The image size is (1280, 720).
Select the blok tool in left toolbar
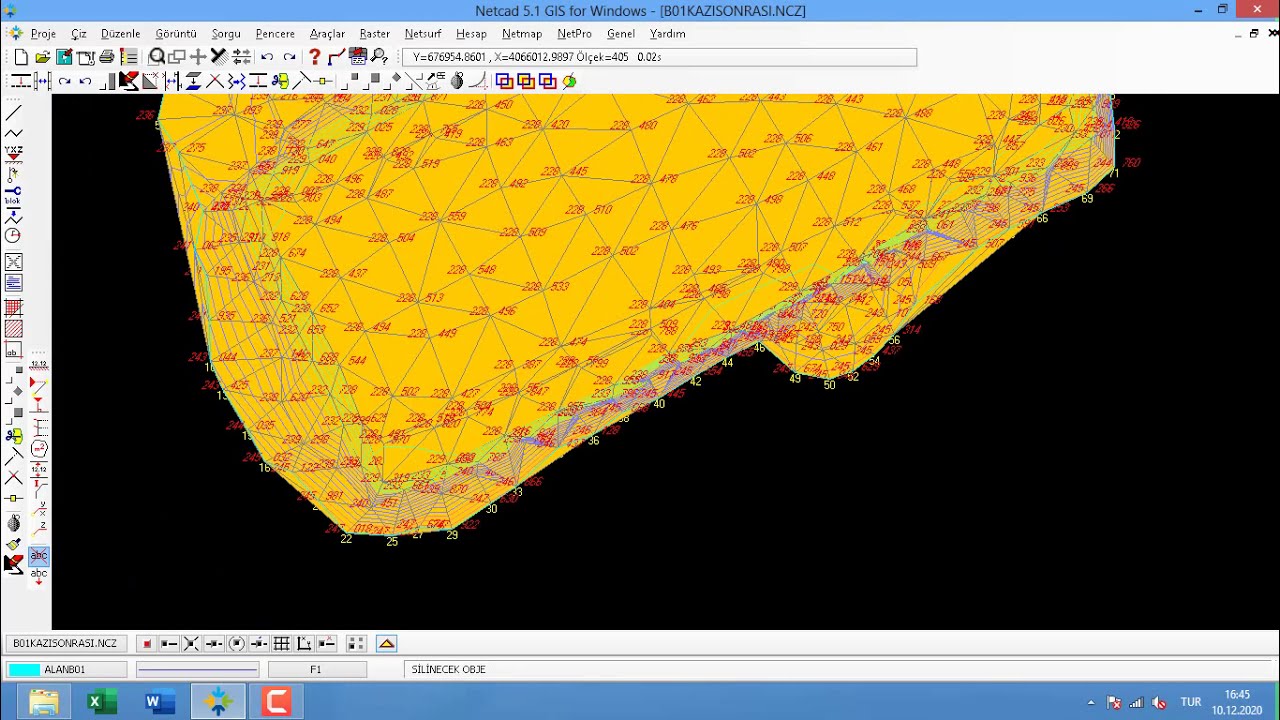(13, 194)
